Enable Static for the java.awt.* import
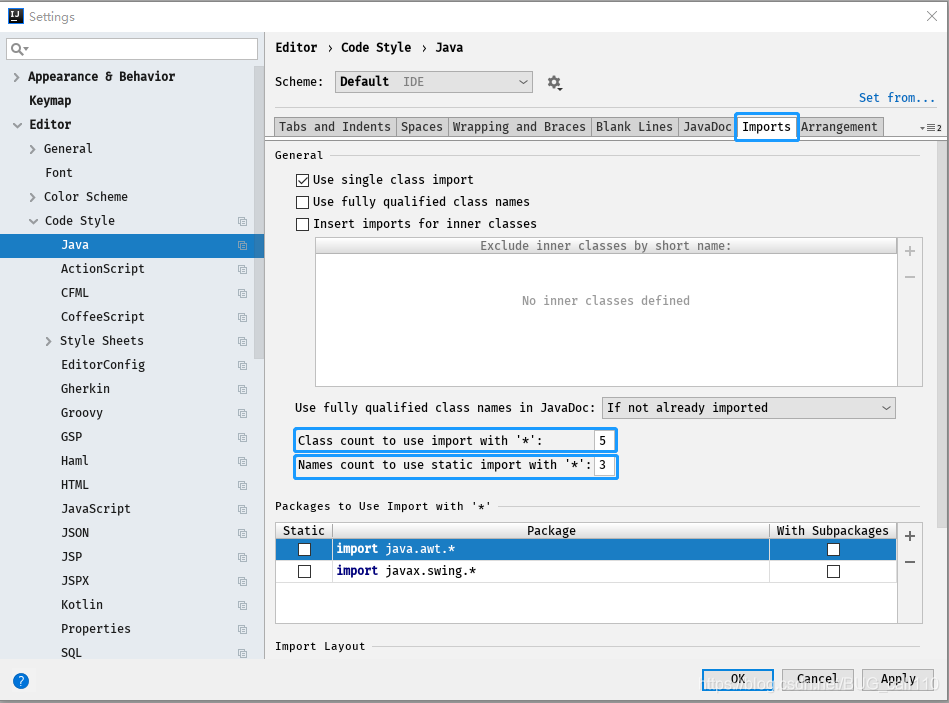 point(302,548)
